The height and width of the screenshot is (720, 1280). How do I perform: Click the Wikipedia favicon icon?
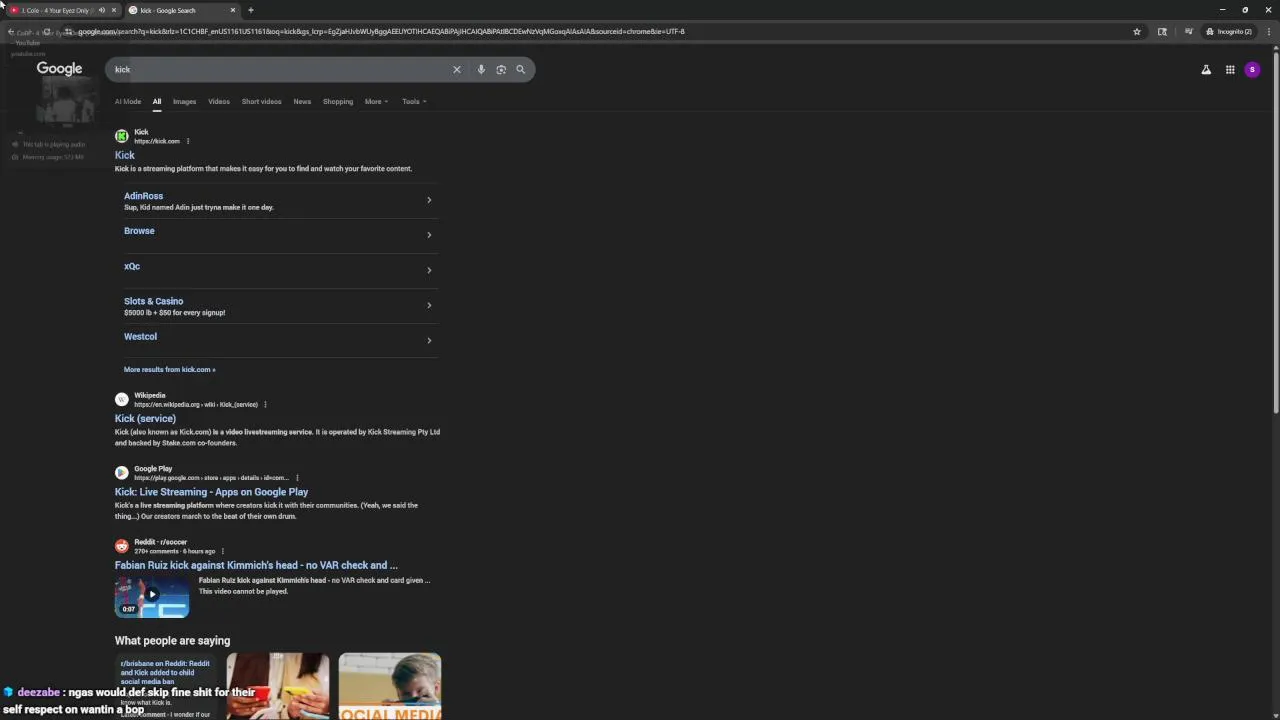tap(122, 399)
